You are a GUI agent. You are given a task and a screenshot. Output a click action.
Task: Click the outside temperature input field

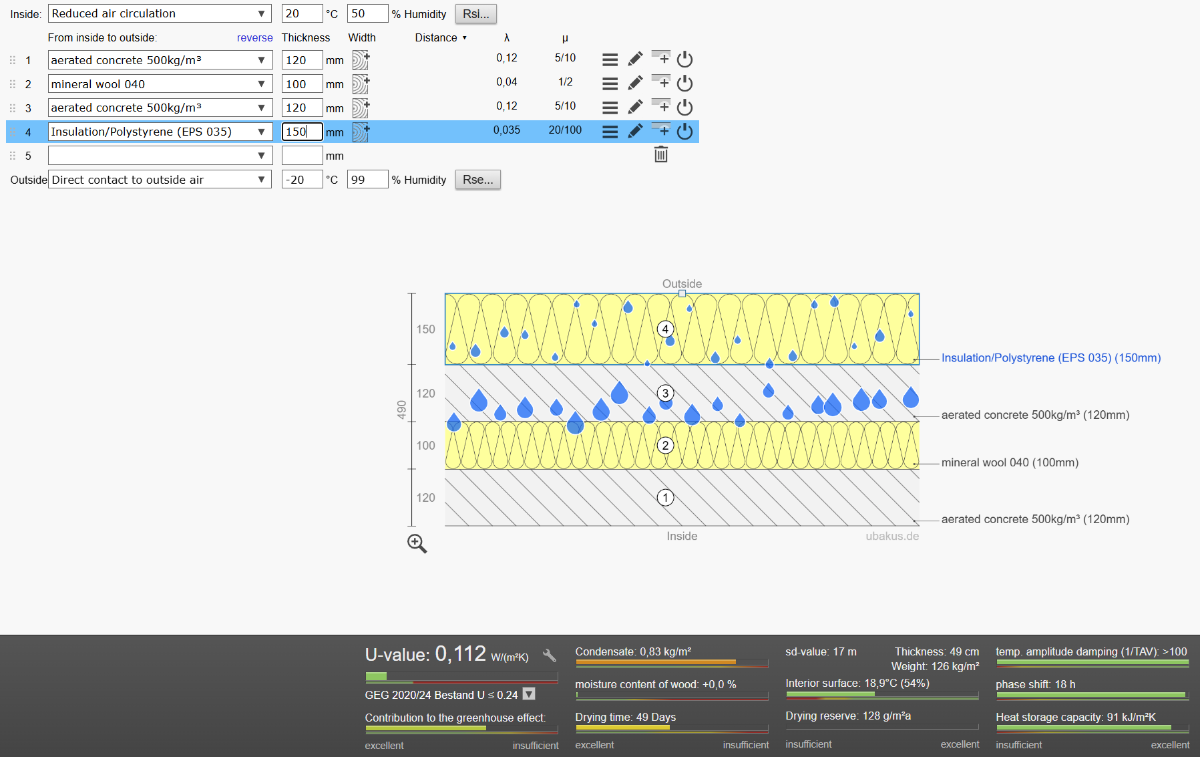pos(301,180)
